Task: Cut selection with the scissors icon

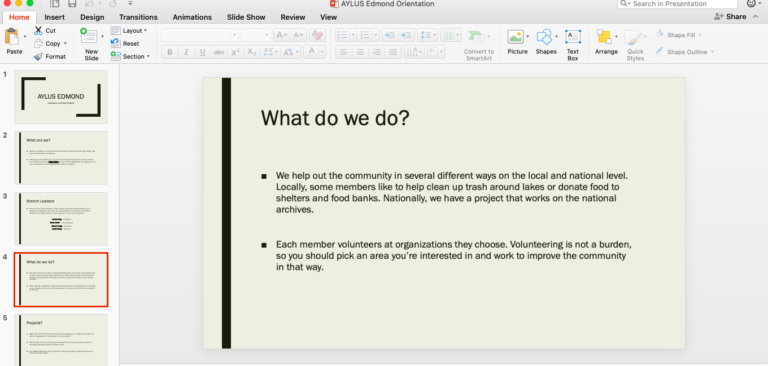Action: [x=38, y=31]
